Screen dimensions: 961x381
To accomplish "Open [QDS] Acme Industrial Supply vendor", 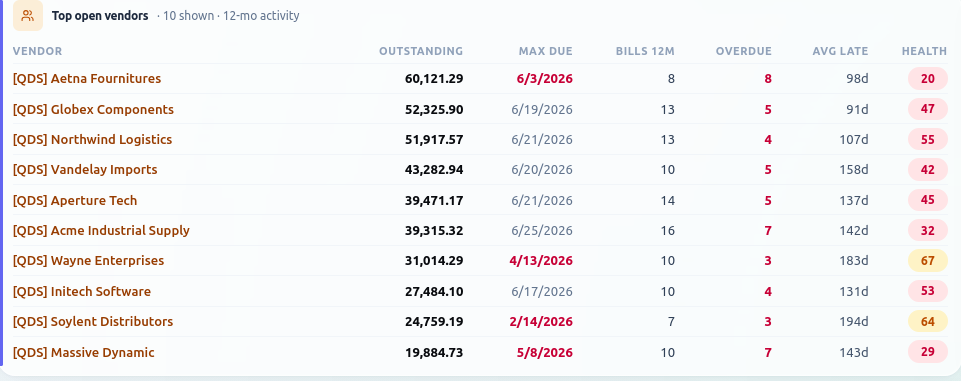I will [101, 231].
